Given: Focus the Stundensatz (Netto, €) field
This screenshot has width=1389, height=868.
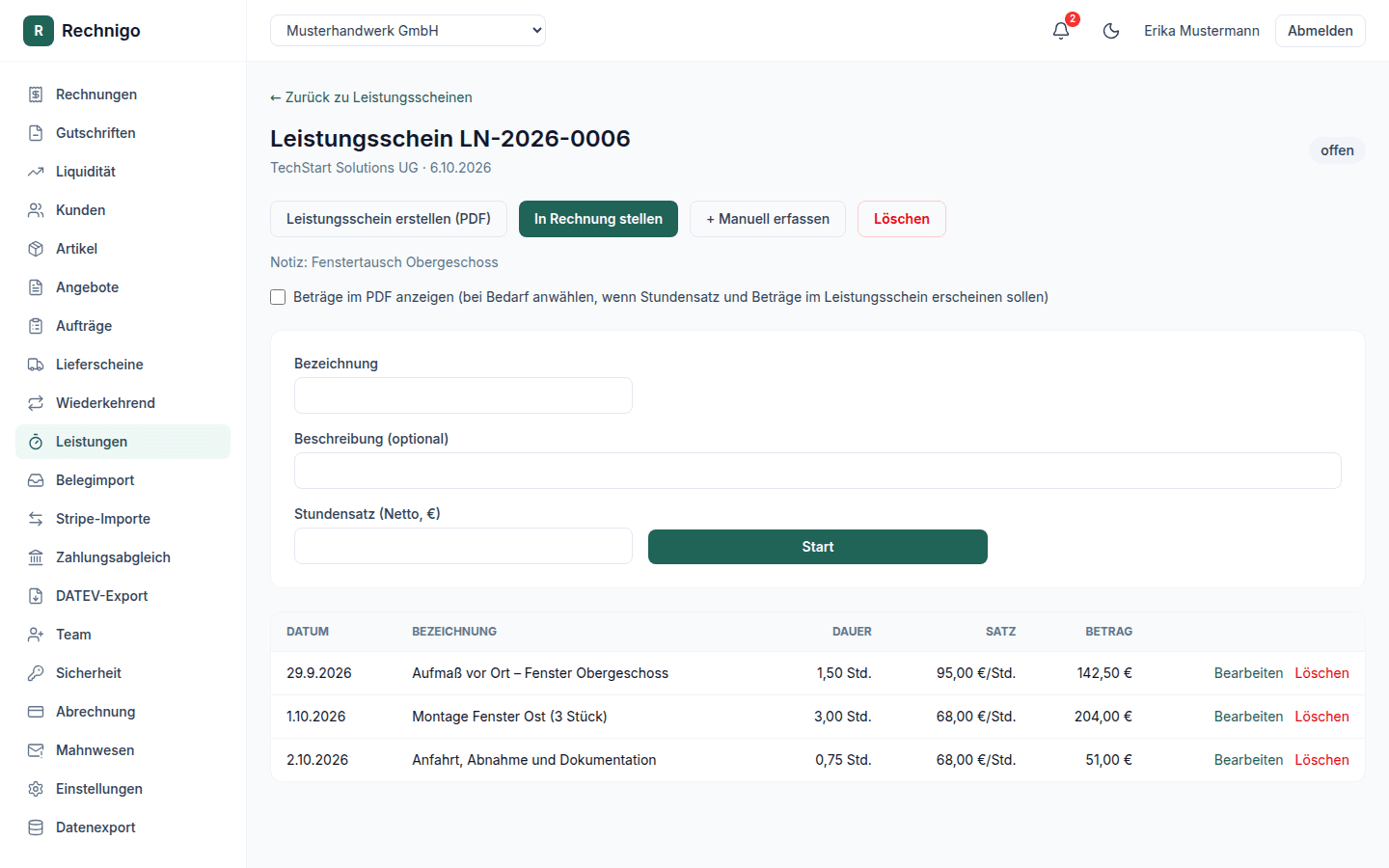Looking at the screenshot, I should coord(463,546).
